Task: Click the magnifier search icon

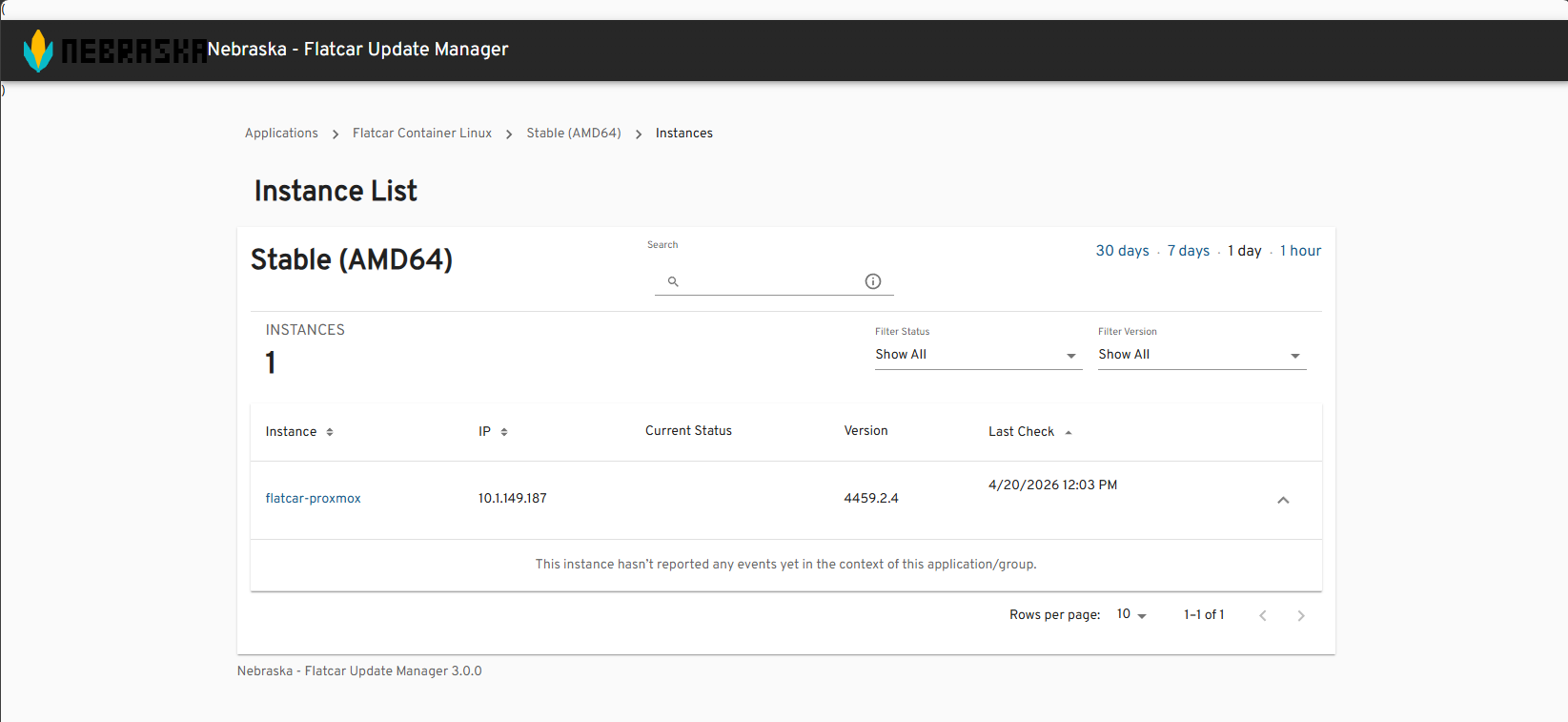Action: tap(673, 281)
